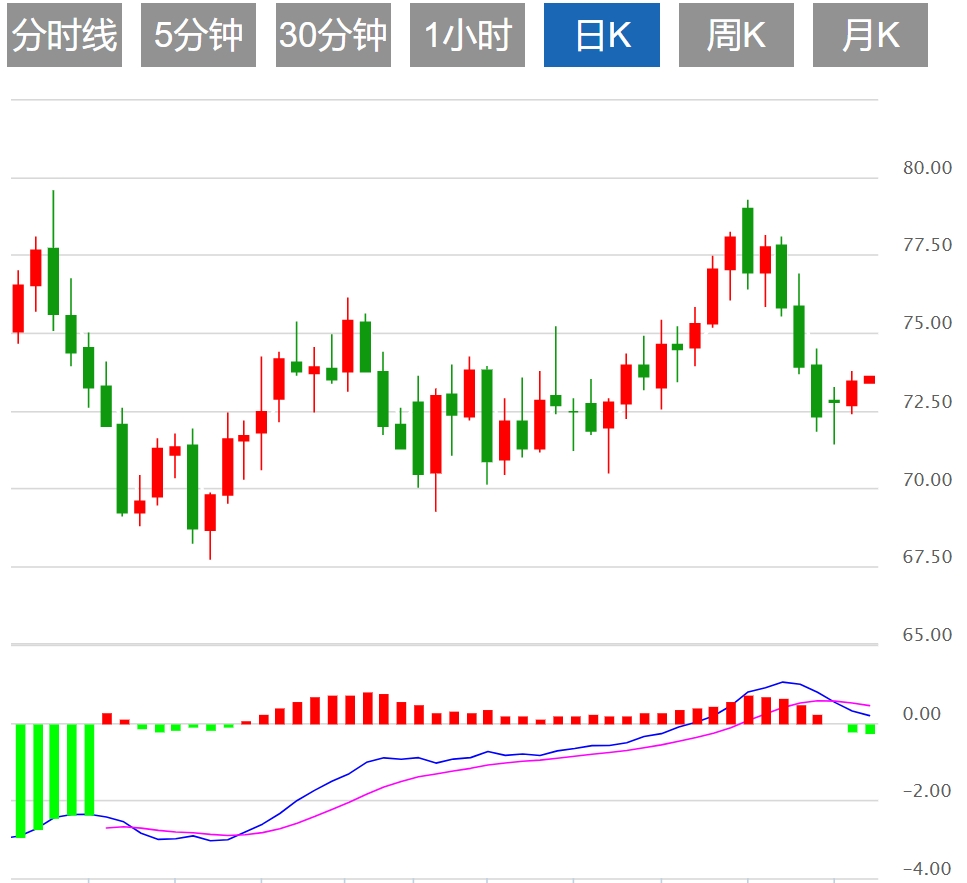The image size is (967, 883).
Task: Click the first green MACD histogram bar
Action: point(20,781)
